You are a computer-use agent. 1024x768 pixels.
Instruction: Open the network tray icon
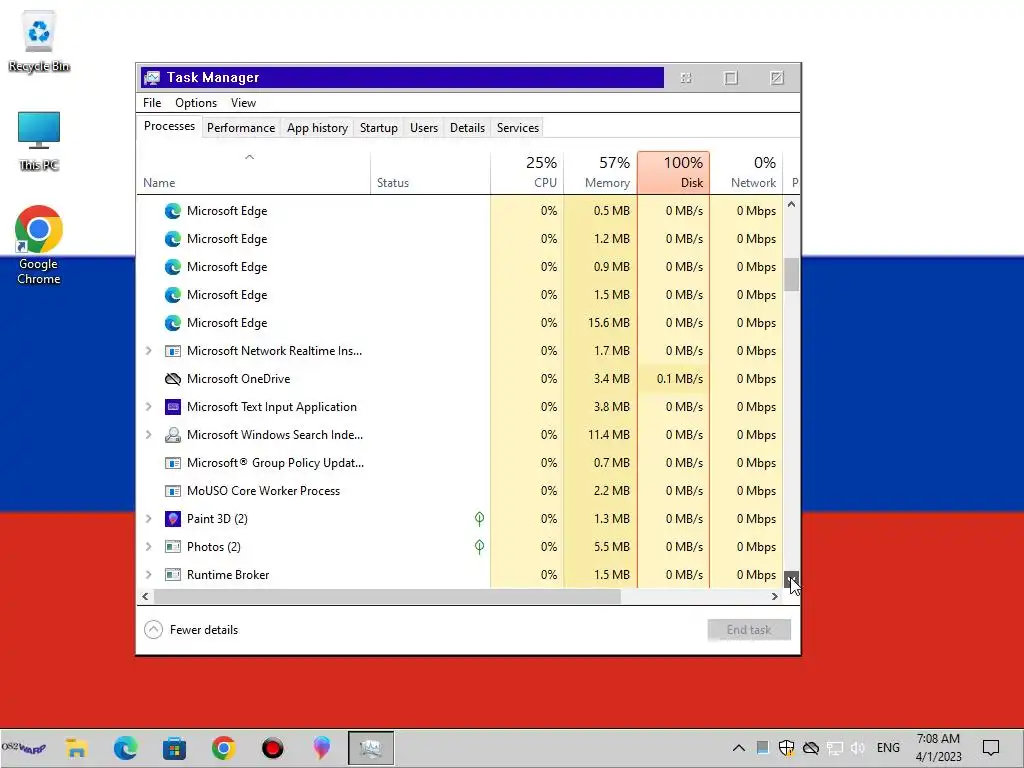pos(835,748)
